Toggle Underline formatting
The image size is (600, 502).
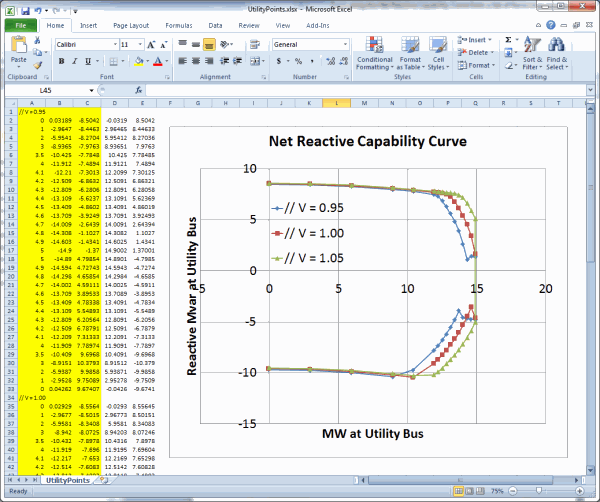[88, 61]
